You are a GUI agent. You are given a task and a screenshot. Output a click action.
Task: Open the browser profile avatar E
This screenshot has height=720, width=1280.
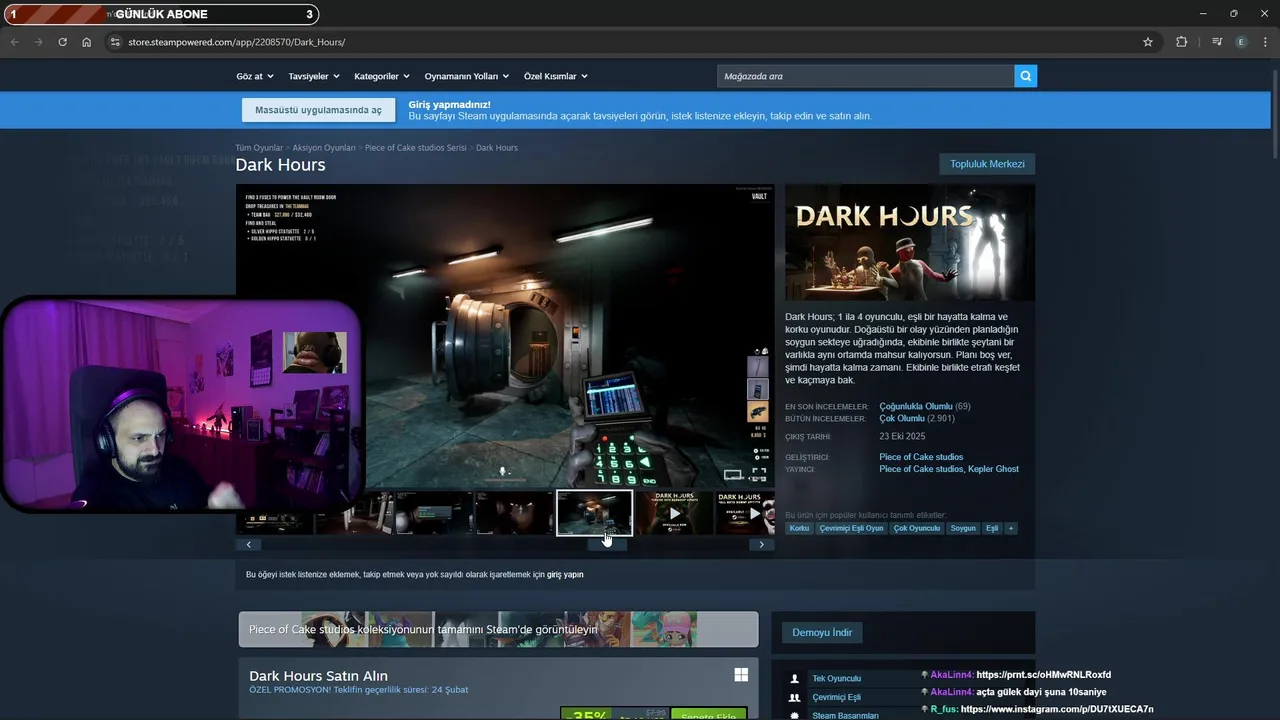click(1242, 42)
